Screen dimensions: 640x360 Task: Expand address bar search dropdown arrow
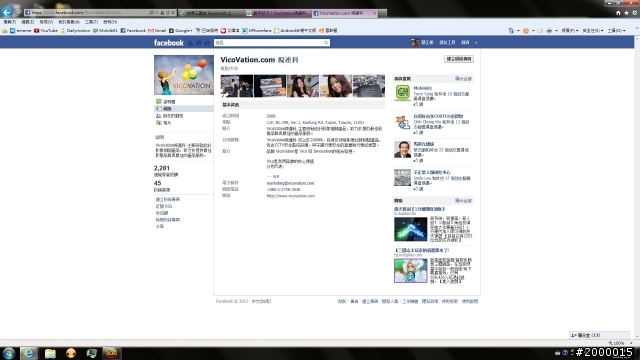156,13
